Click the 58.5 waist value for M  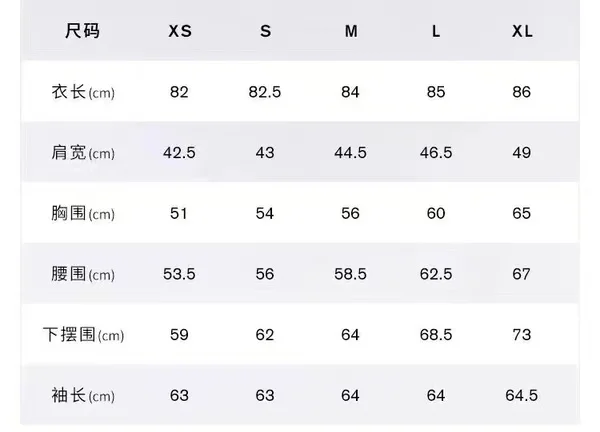[x=351, y=274]
